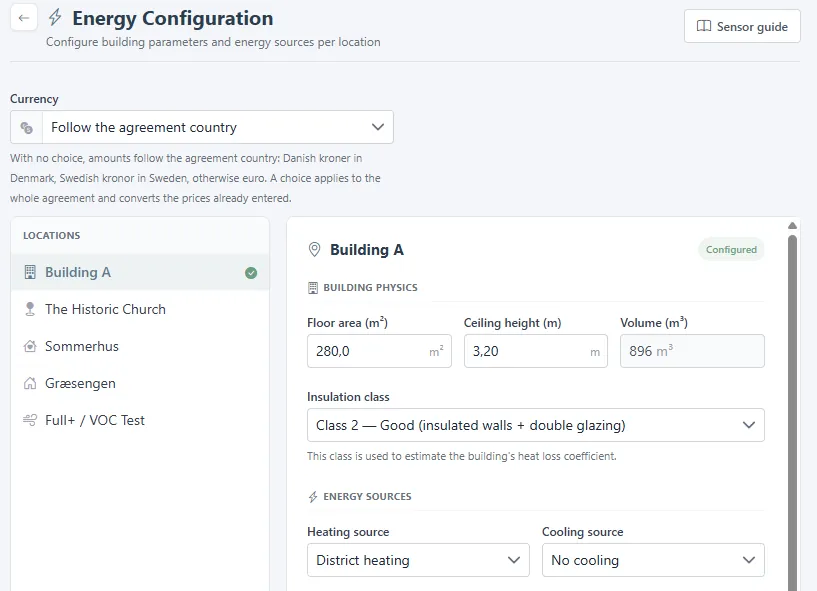Screen dimensions: 817x591
Task: Open the Cooling source dropdown
Action: pyautogui.click(x=653, y=560)
